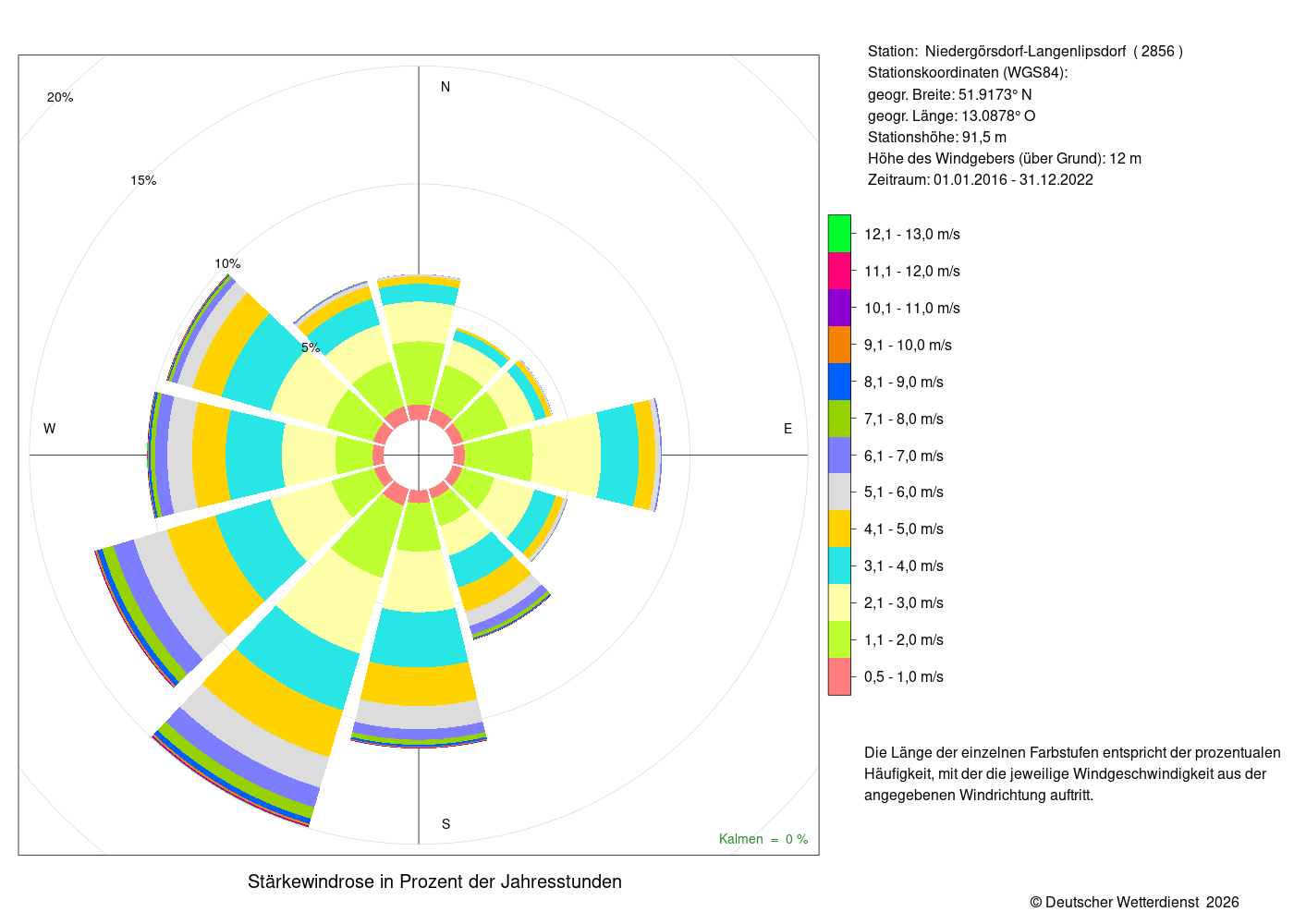Click the 4,1 - 5,0 m/s yellow legend swatch

pos(839,529)
